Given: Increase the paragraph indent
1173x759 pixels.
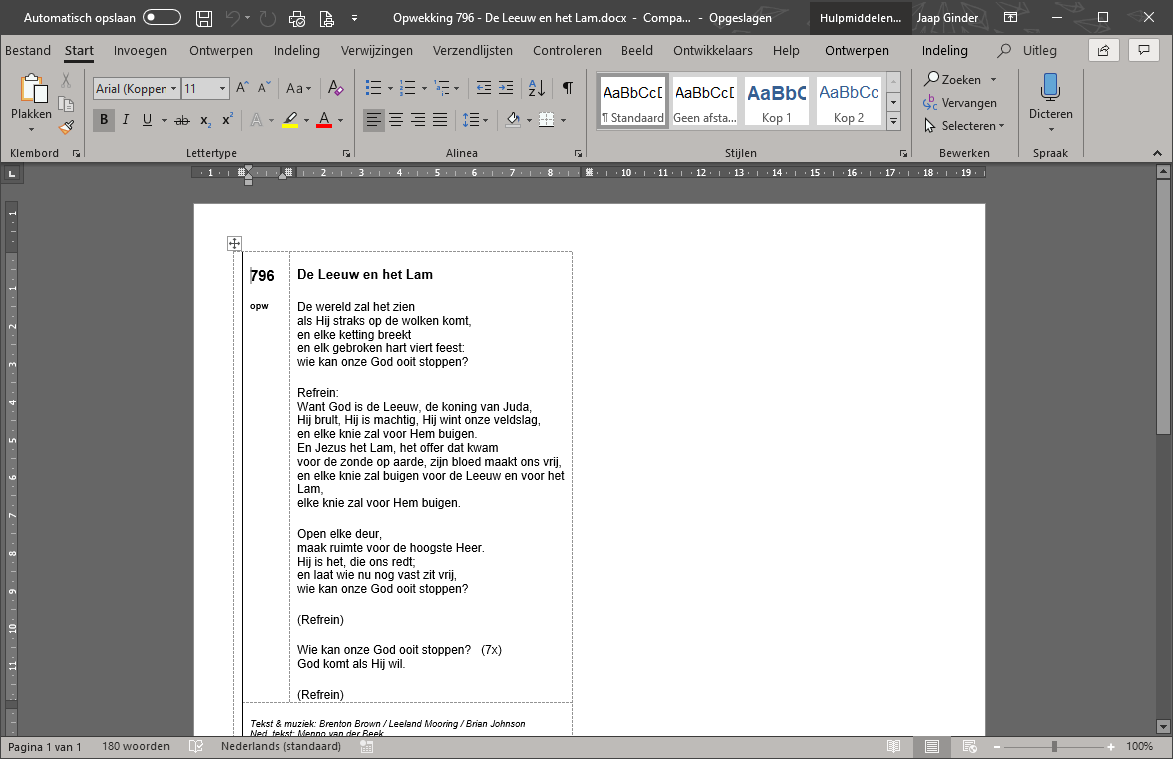Looking at the screenshot, I should coord(506,88).
